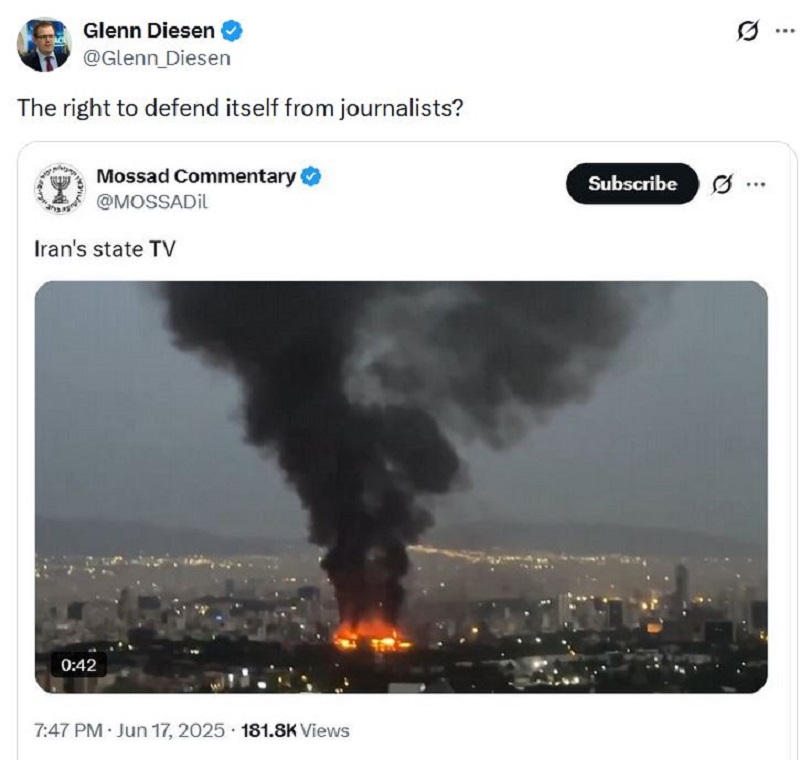
Task: Click the tweet text about journalists
Action: click(x=240, y=108)
